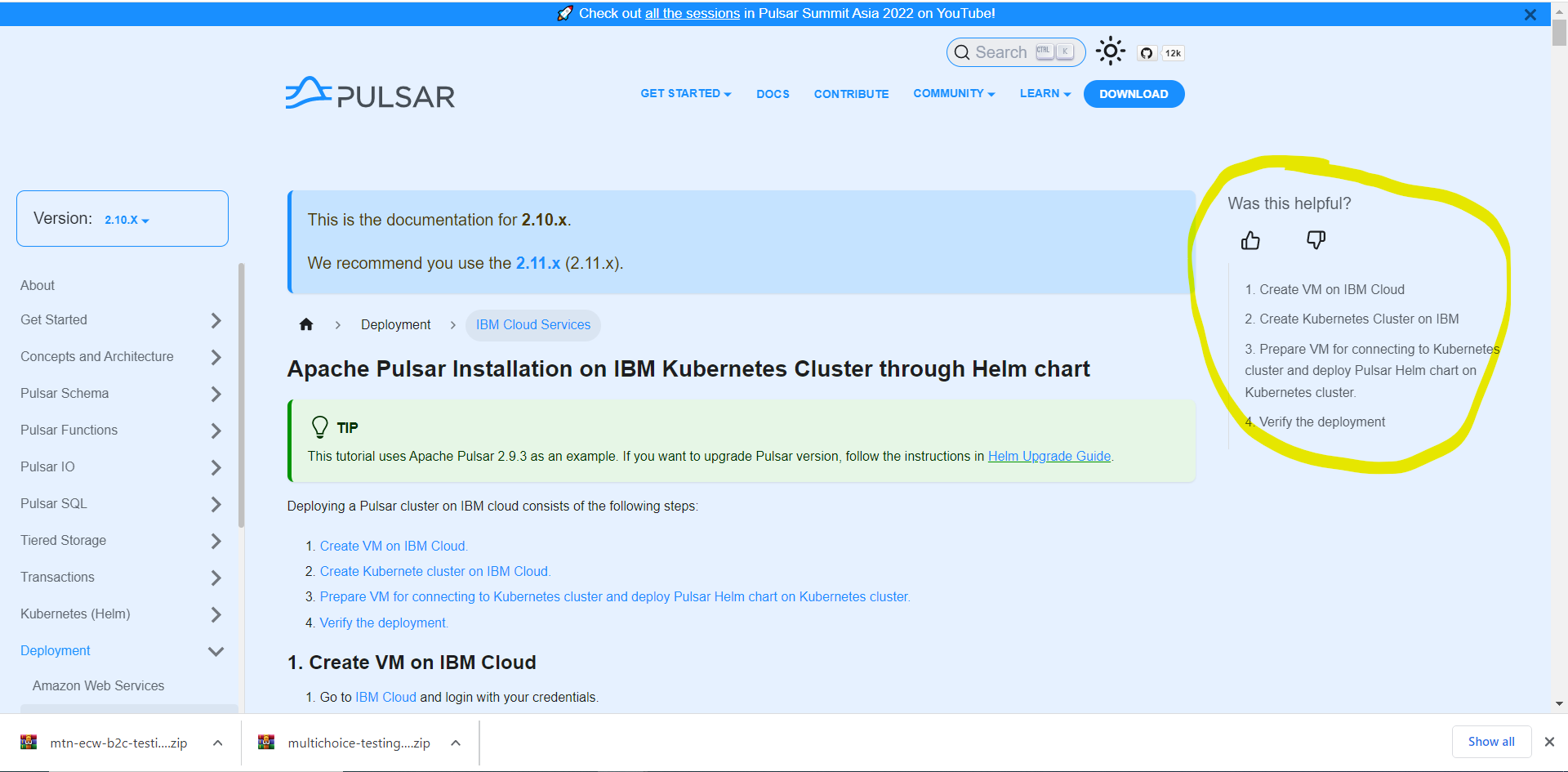
Task: Open the Version 2.10.x dropdown
Action: pyautogui.click(x=127, y=220)
